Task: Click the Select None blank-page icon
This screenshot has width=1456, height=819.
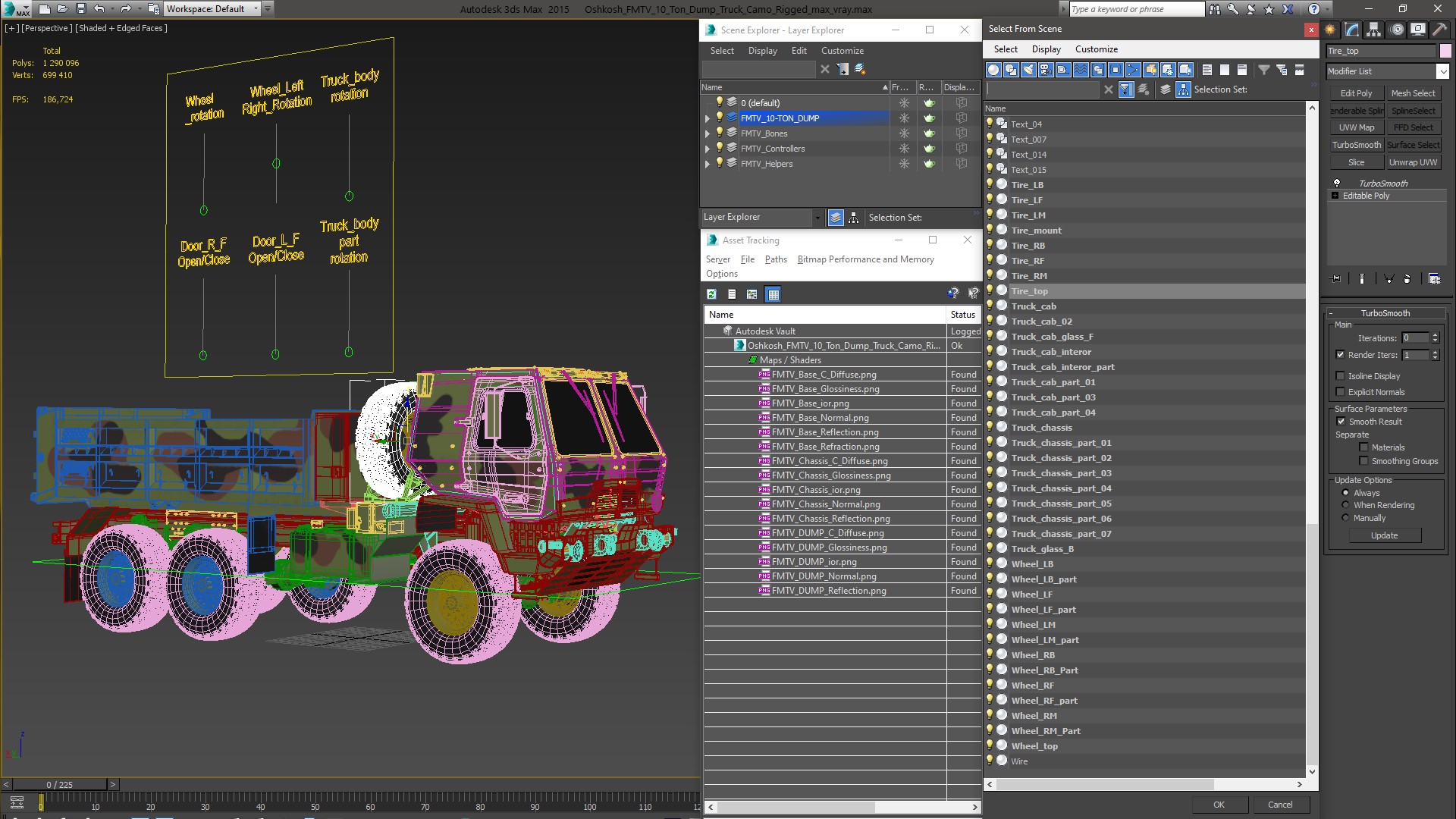Action: 1225,70
